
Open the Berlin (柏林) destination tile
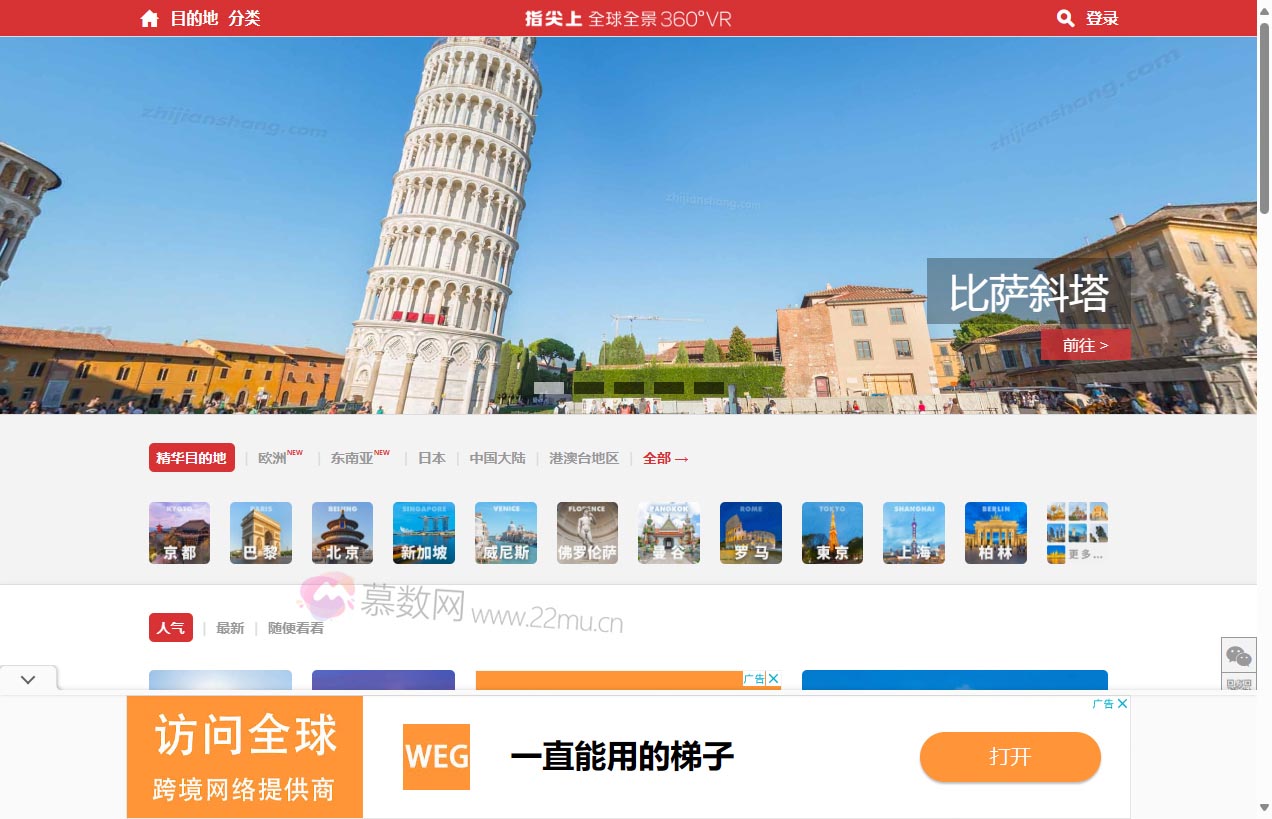coord(995,532)
